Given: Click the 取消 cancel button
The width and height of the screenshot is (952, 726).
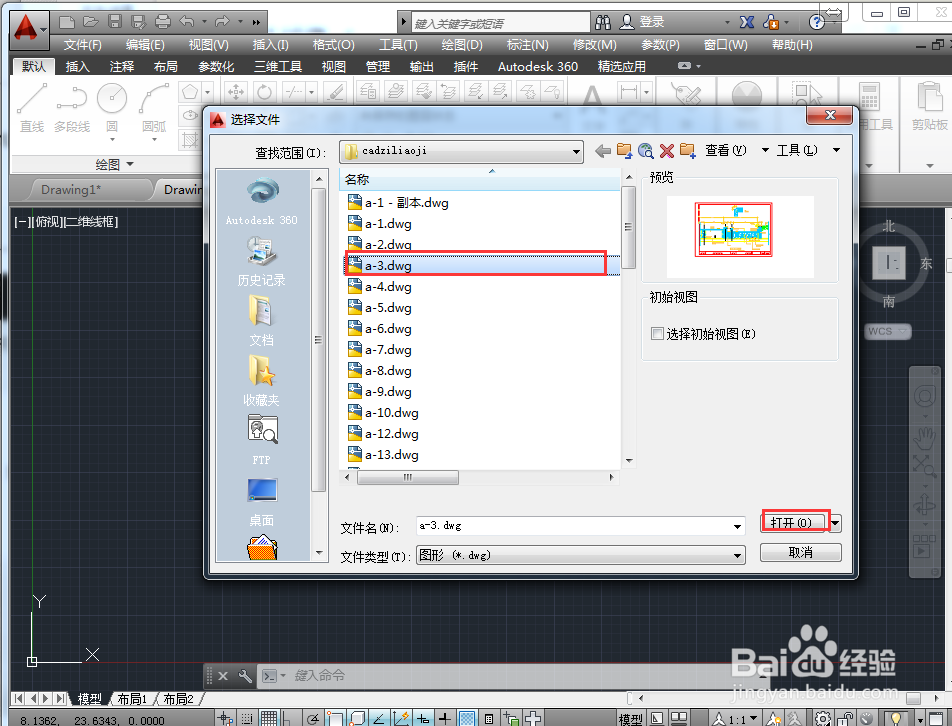Looking at the screenshot, I should (800, 551).
